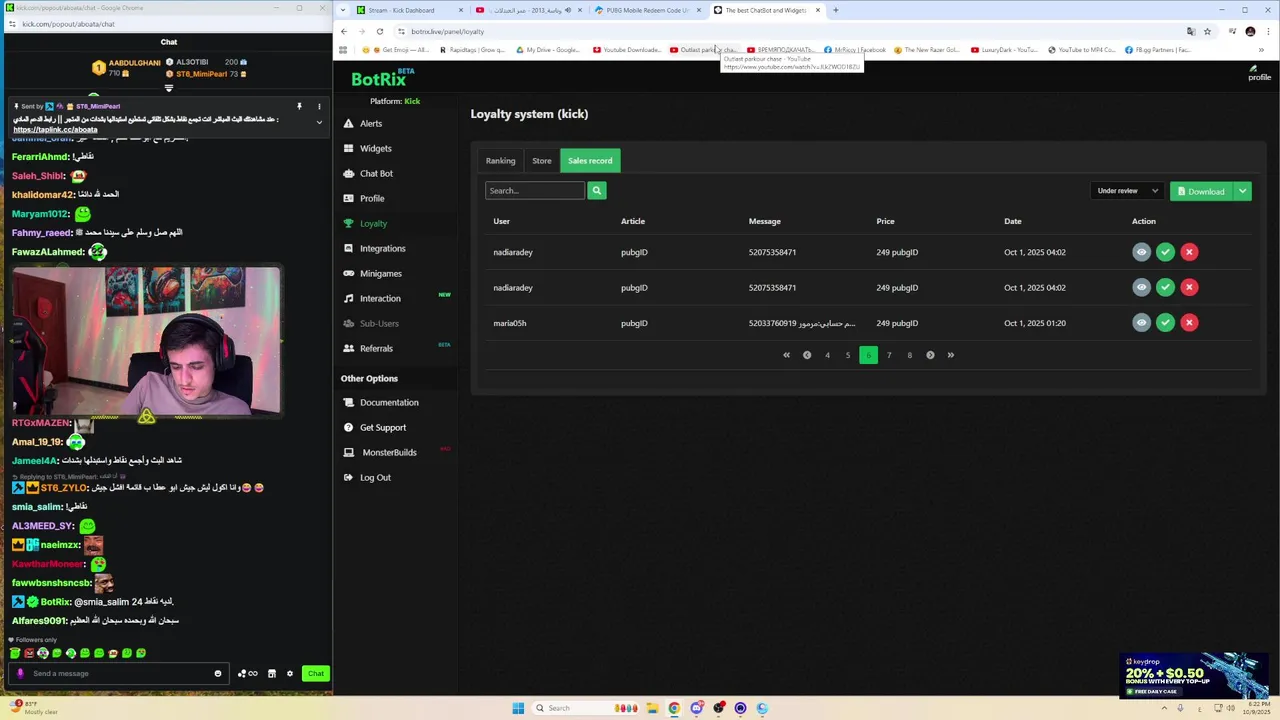Reload the BotRix page

tap(380, 31)
